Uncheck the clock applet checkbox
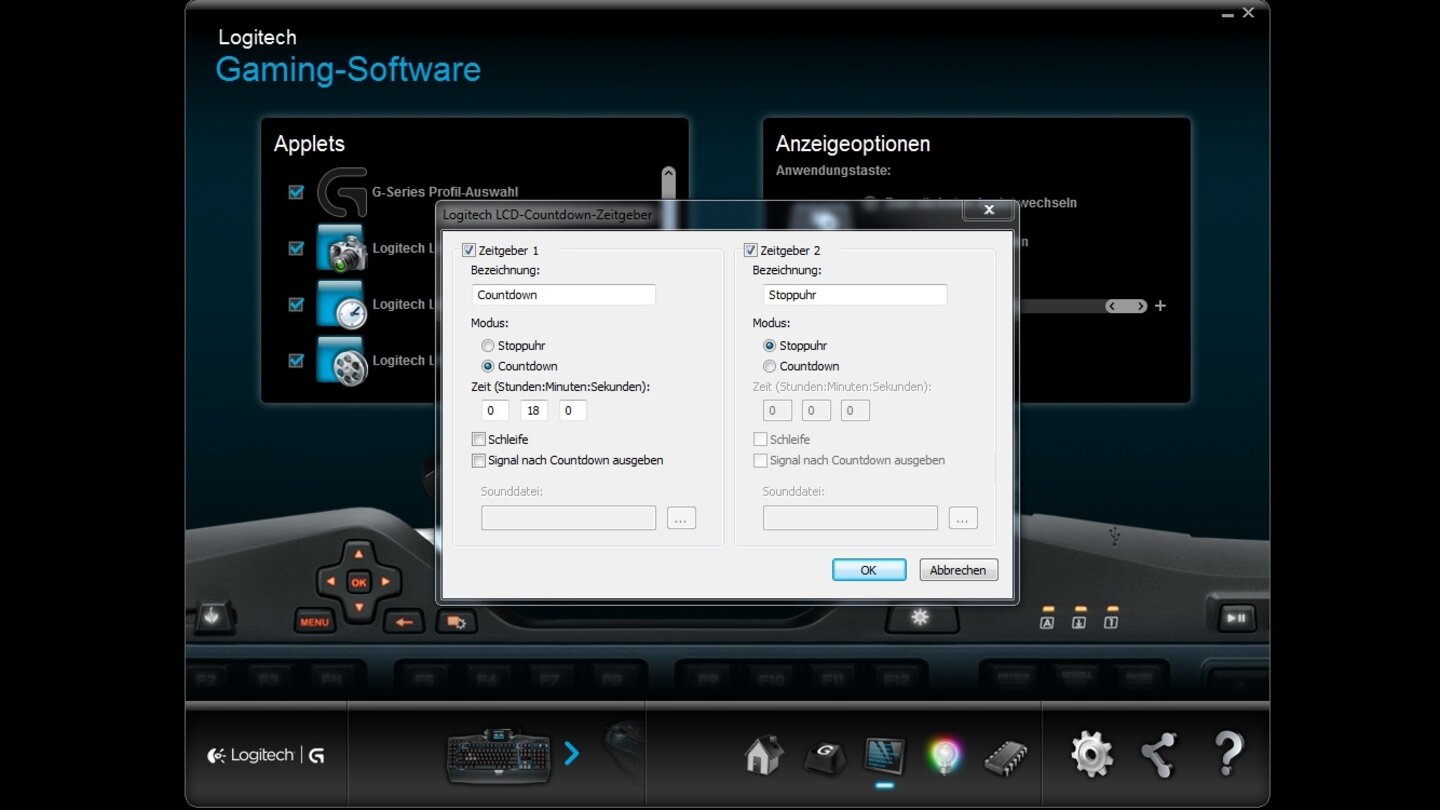This screenshot has height=810, width=1440. pos(296,304)
